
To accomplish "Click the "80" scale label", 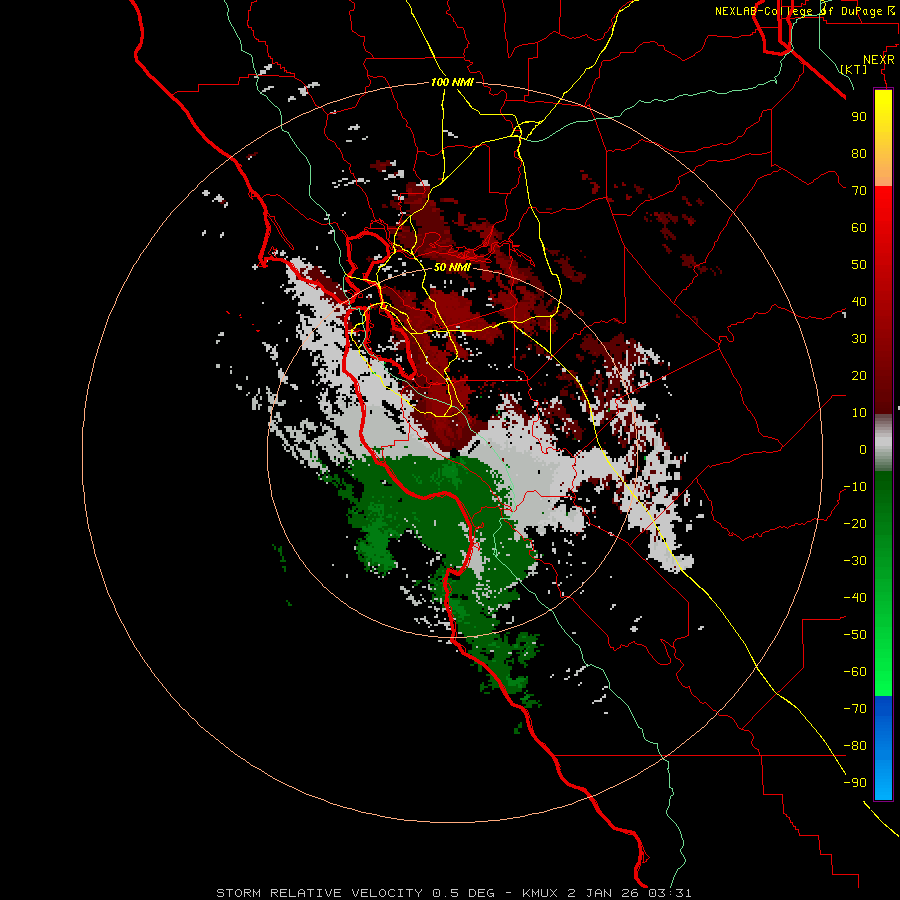I will pos(859,153).
